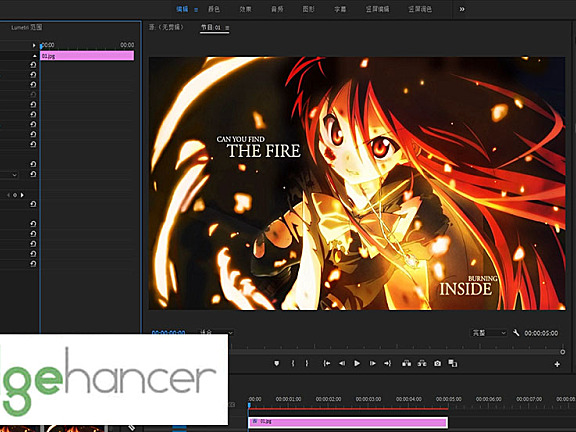Open the Source monitor tab 源:(无剪辑)

166,27
